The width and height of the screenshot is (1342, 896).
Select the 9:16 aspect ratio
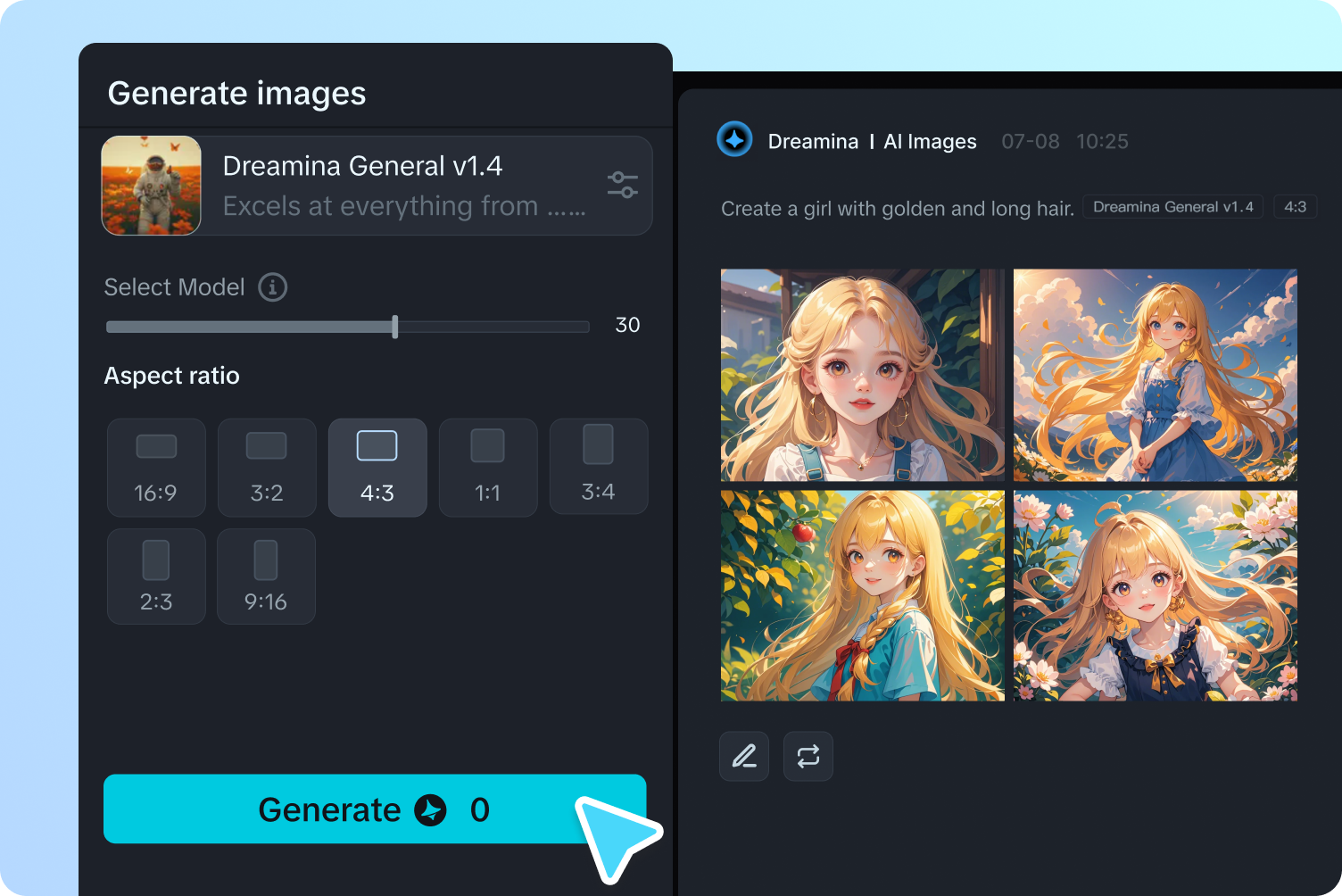click(x=266, y=577)
